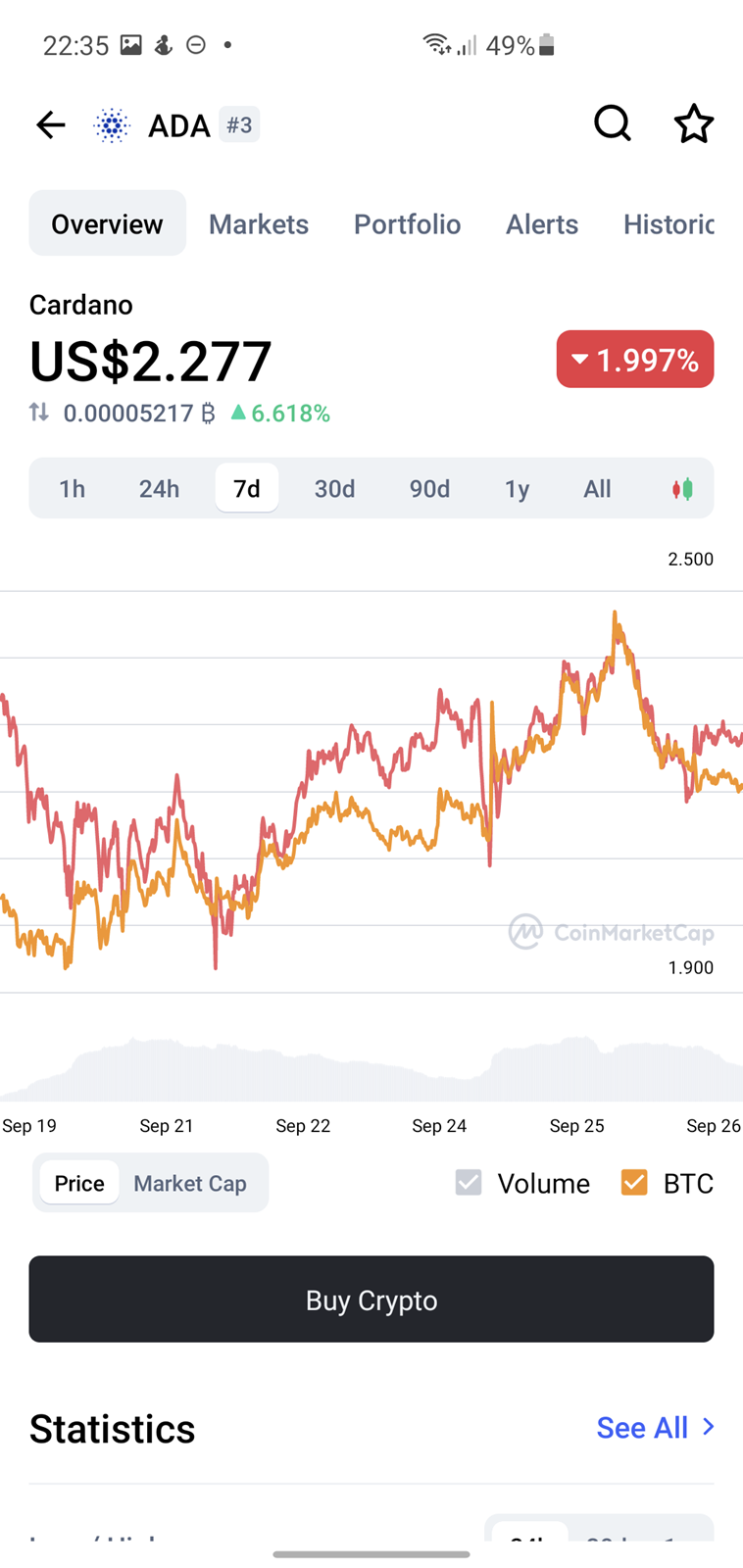Select the 1y chart range

pyautogui.click(x=517, y=488)
